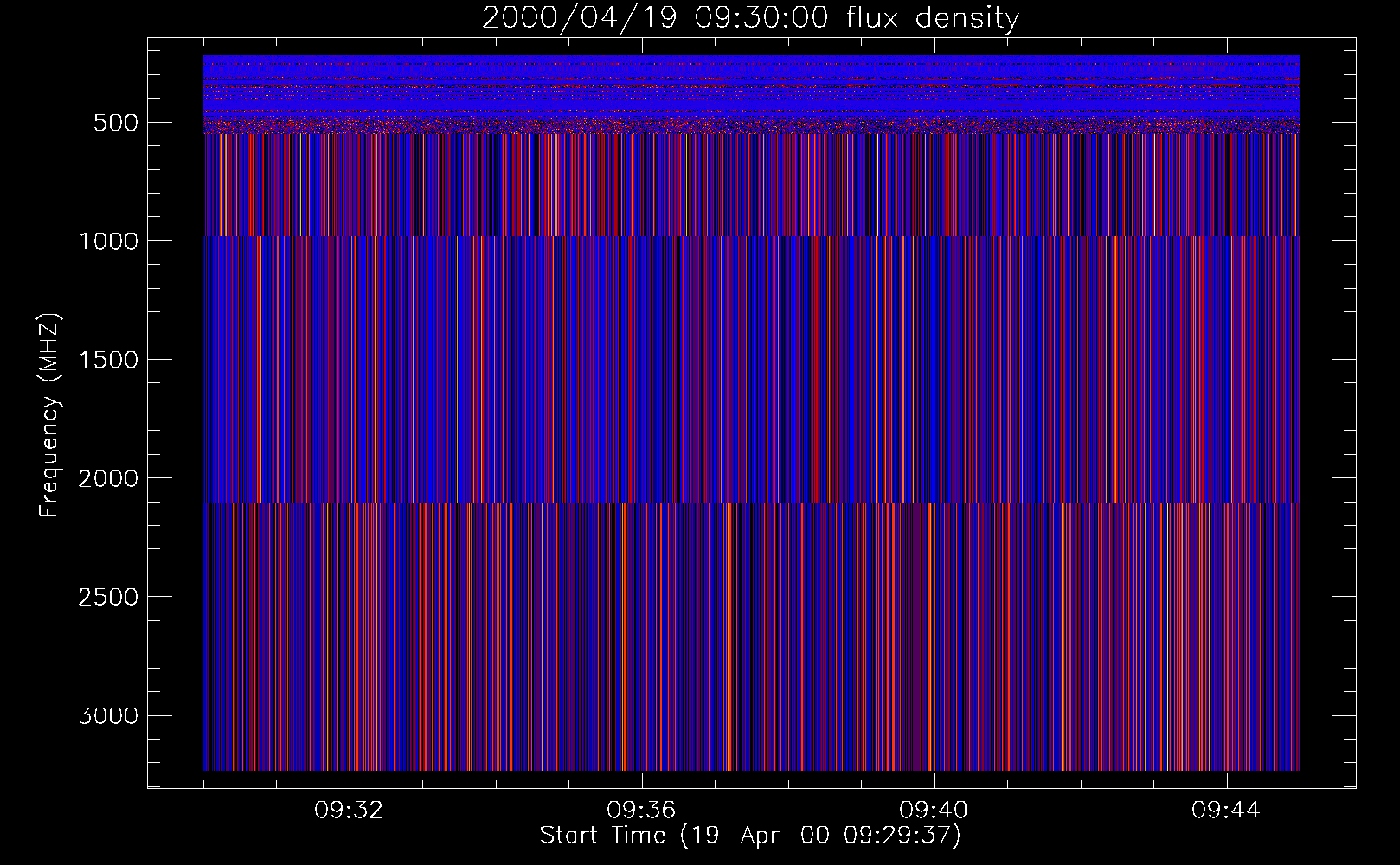The width and height of the screenshot is (1400, 865).
Task: Click the 2000 frequency tick label
Action: point(108,478)
